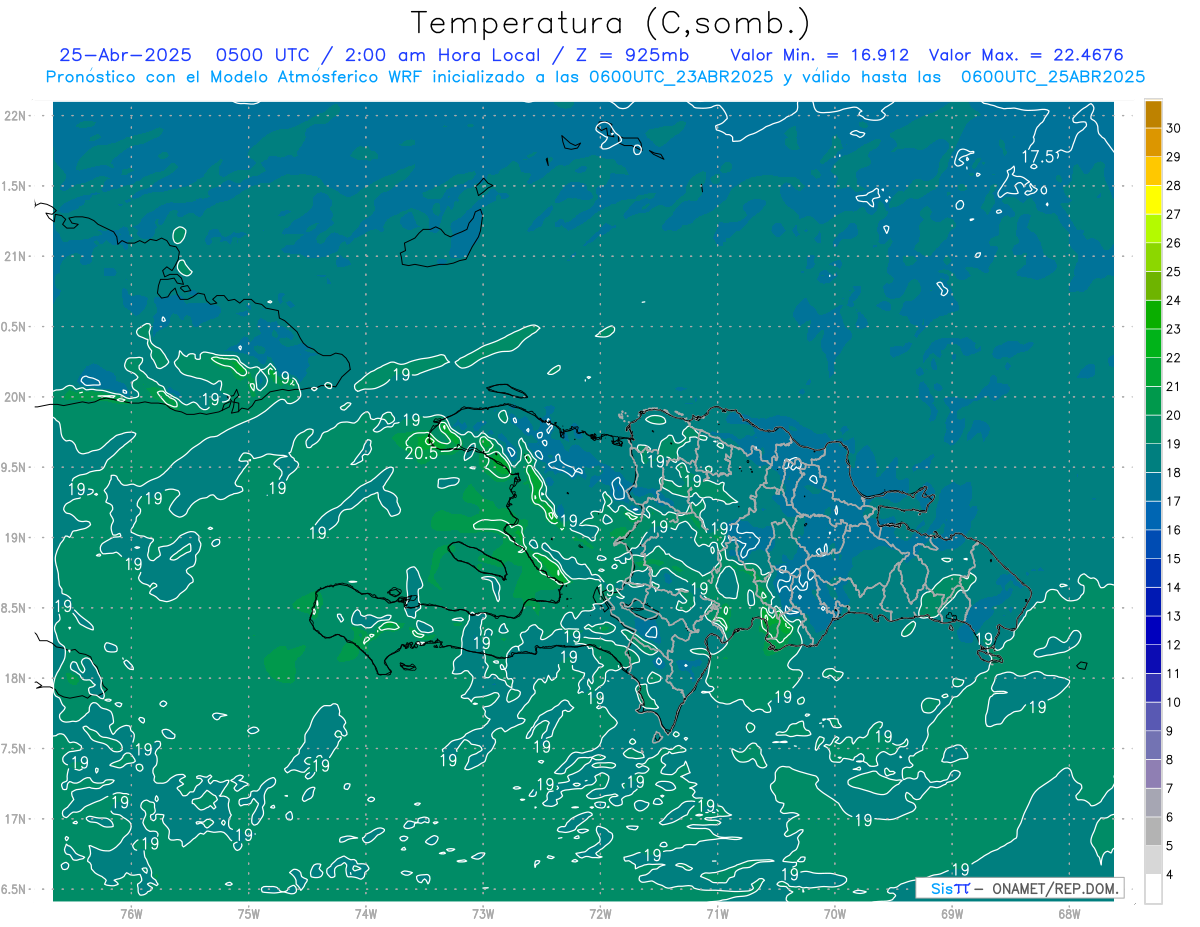Viewport: 1200px width, 927px height.
Task: Click the title 'Temperatura (C,somb.)'
Action: [x=611, y=23]
